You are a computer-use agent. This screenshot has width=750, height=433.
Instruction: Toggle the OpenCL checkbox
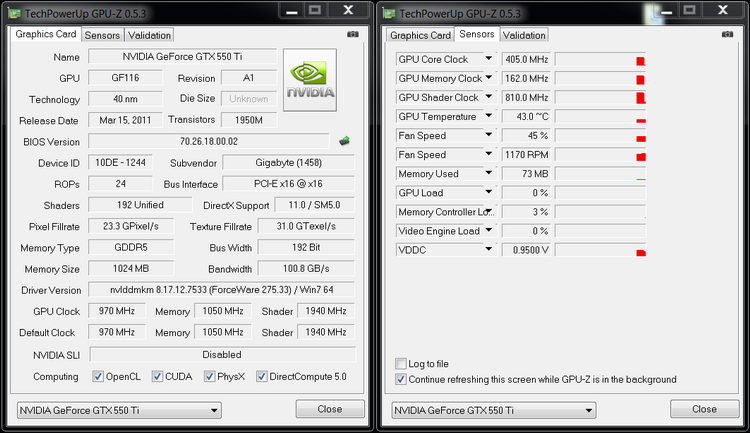click(x=98, y=377)
